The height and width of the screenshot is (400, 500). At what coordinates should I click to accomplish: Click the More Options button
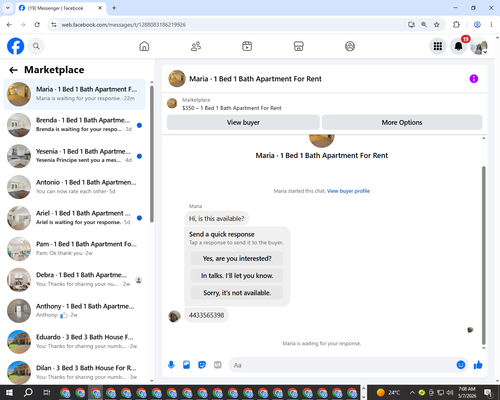tap(402, 122)
